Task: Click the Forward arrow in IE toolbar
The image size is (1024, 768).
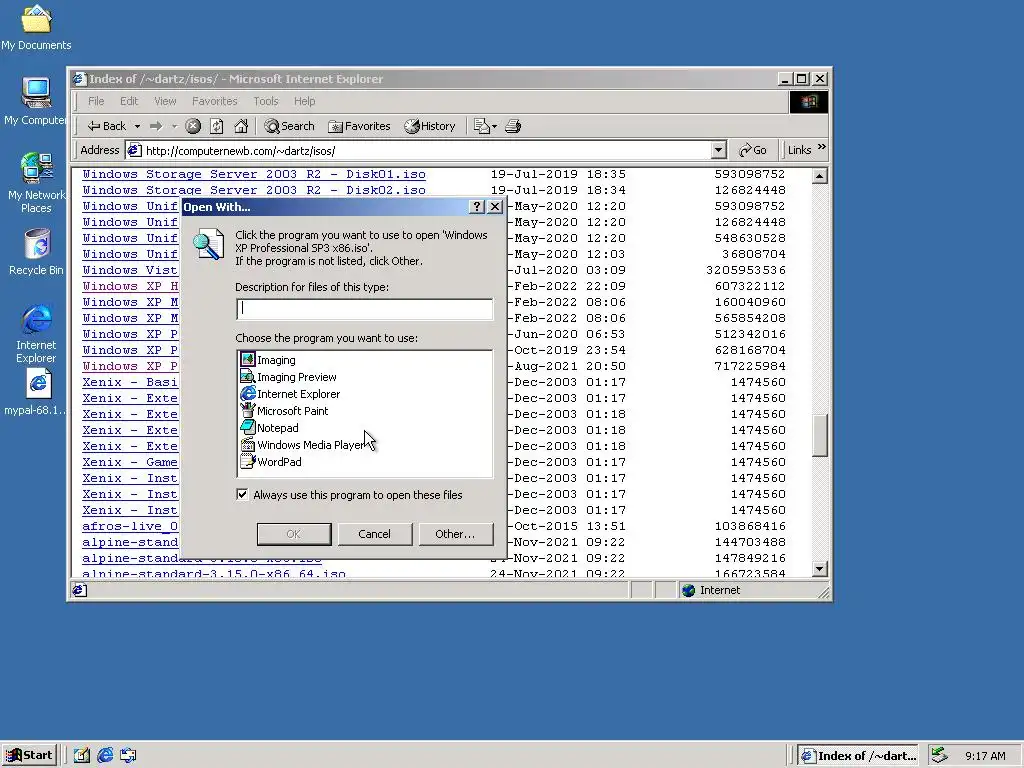Action: (155, 126)
